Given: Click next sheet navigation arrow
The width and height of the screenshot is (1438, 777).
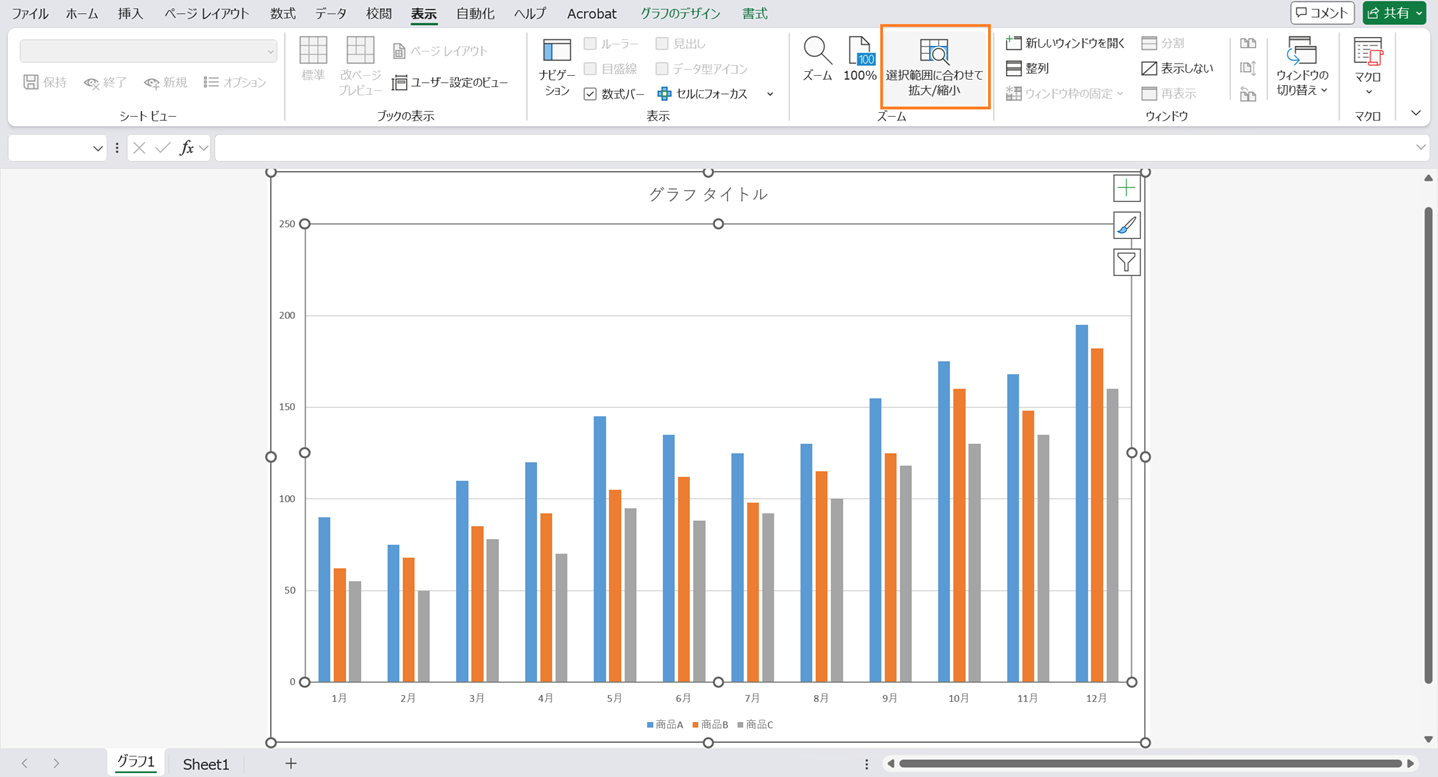Looking at the screenshot, I should point(56,764).
